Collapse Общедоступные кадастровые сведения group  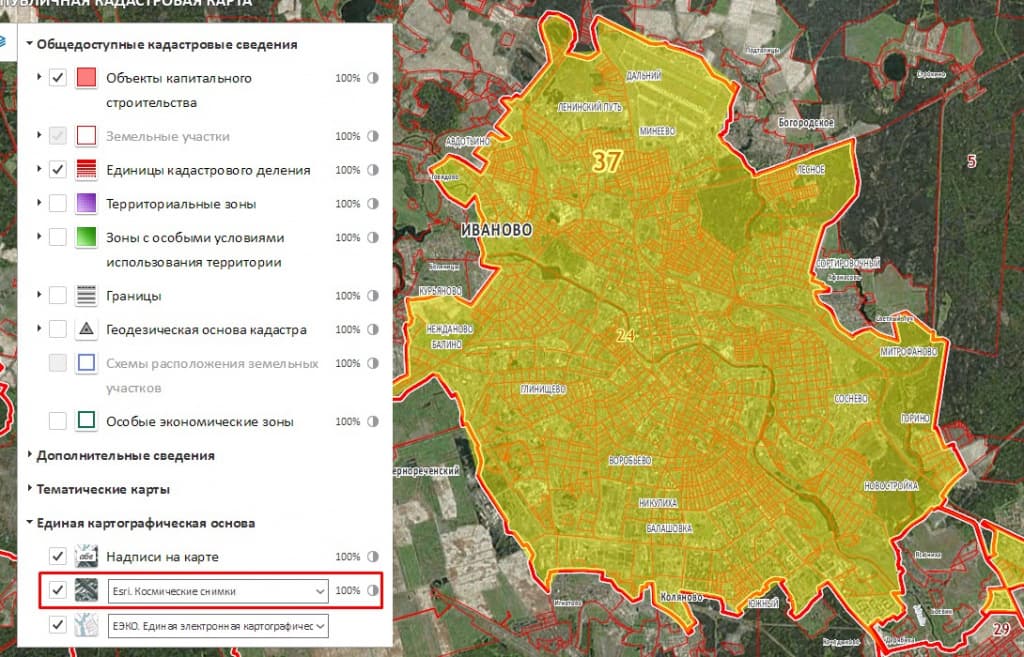tap(30, 45)
